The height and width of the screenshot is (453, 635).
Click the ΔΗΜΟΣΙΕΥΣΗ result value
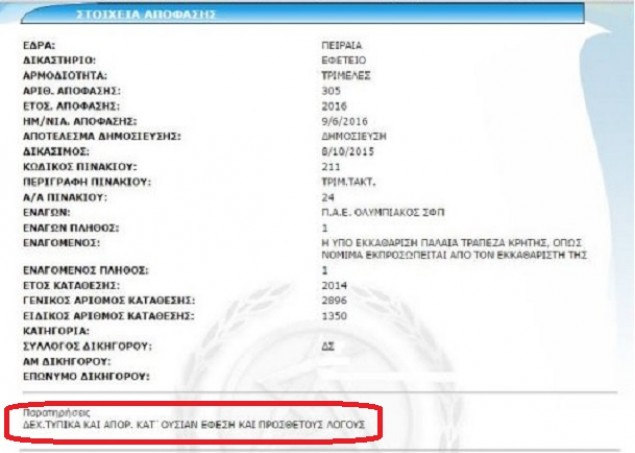click(x=354, y=136)
